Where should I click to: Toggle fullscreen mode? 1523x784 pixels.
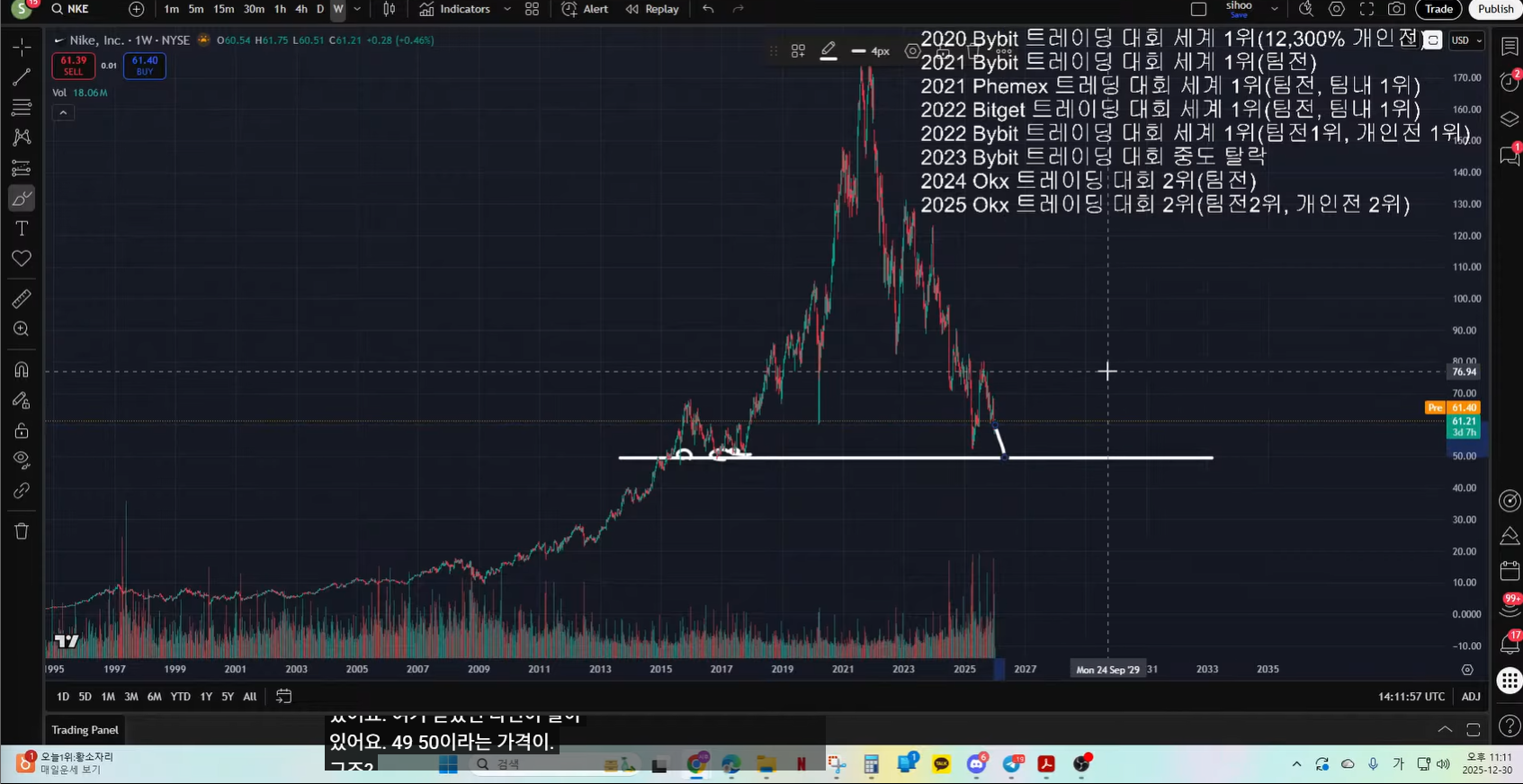(x=1366, y=9)
